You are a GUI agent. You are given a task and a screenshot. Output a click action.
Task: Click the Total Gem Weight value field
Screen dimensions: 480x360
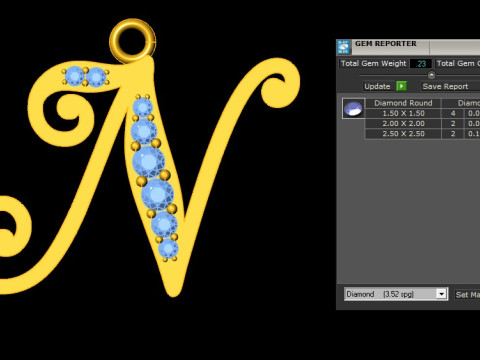click(x=421, y=63)
